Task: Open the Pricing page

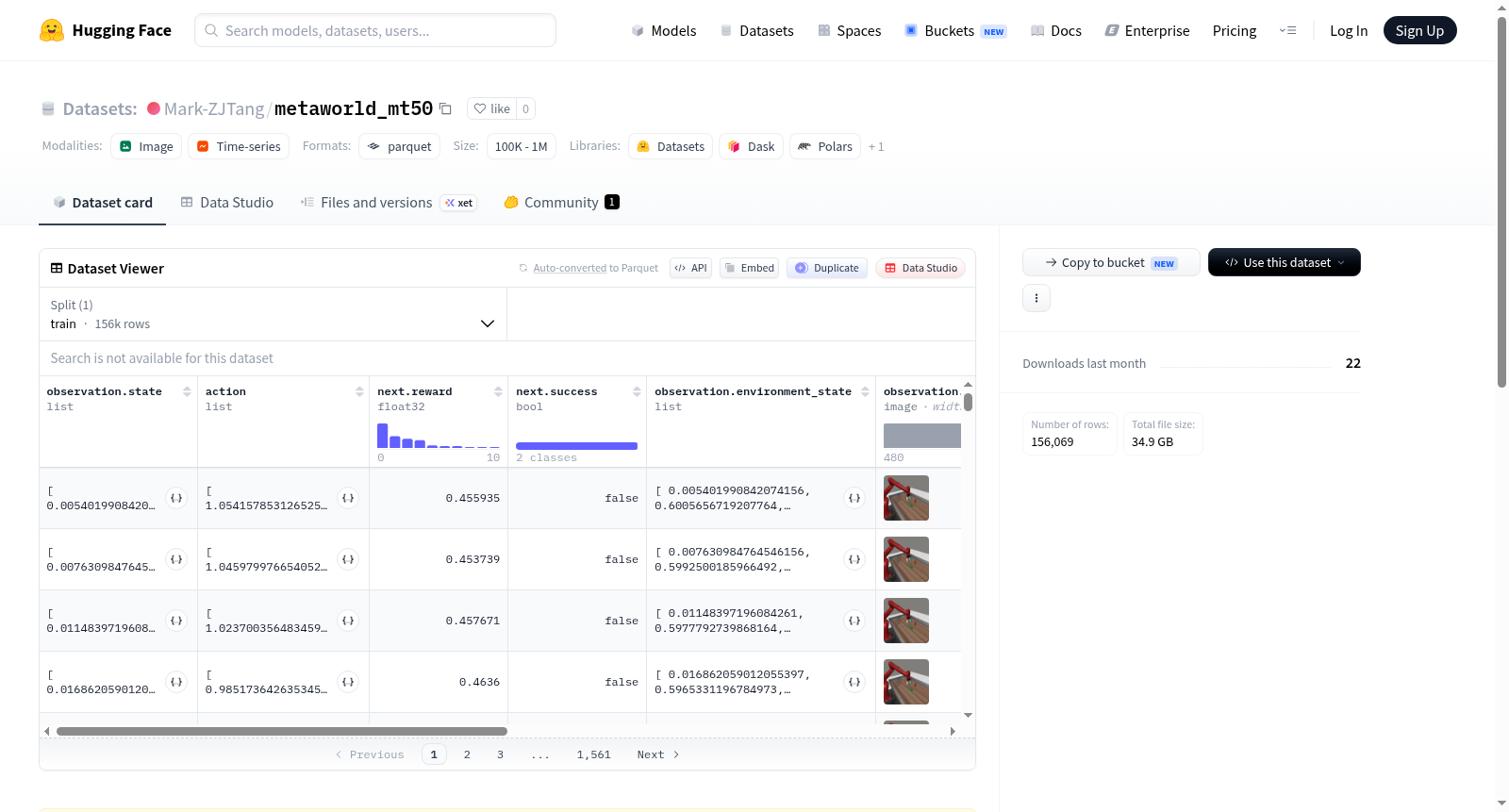Action: coord(1235,30)
